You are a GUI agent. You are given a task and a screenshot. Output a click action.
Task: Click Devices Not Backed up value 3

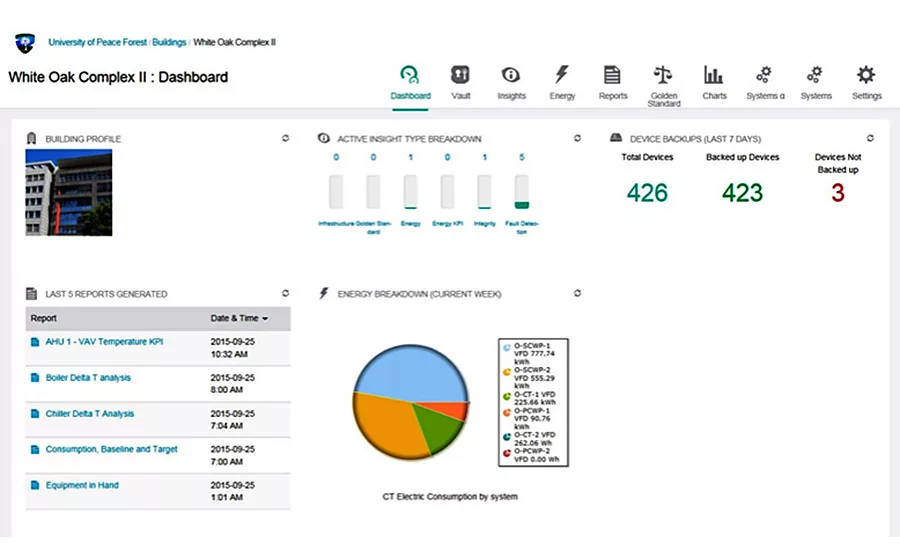coord(837,192)
